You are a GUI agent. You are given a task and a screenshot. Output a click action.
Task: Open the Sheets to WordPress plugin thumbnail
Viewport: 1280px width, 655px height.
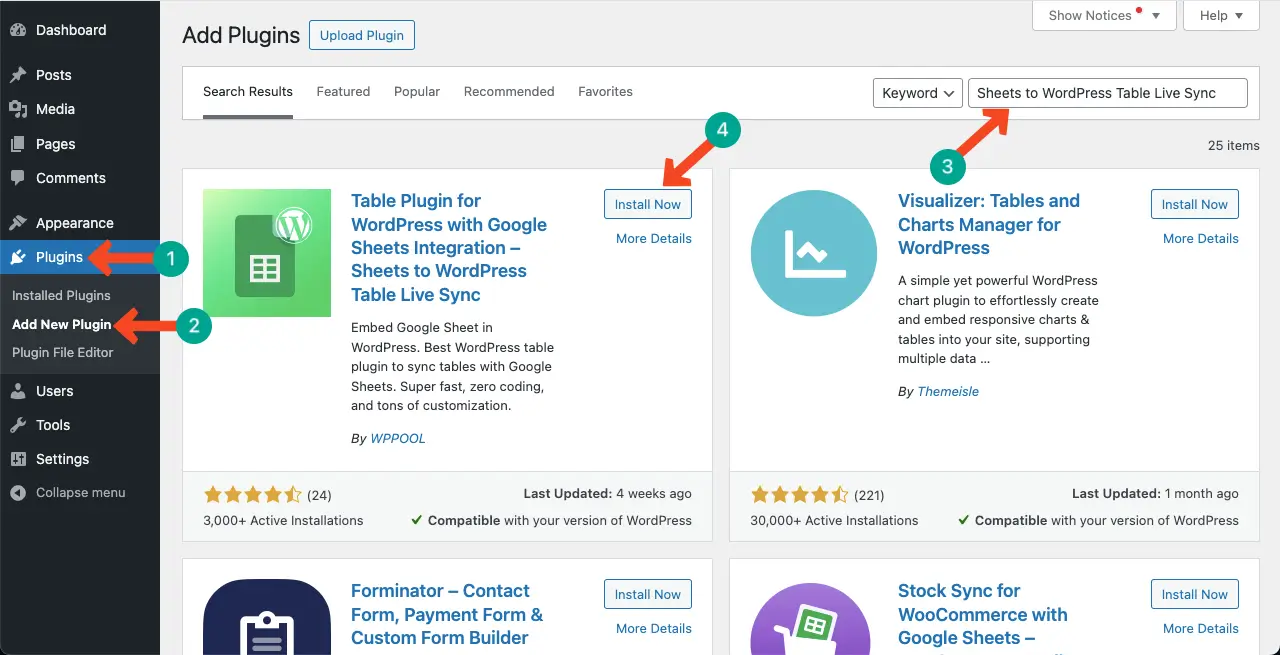267,253
